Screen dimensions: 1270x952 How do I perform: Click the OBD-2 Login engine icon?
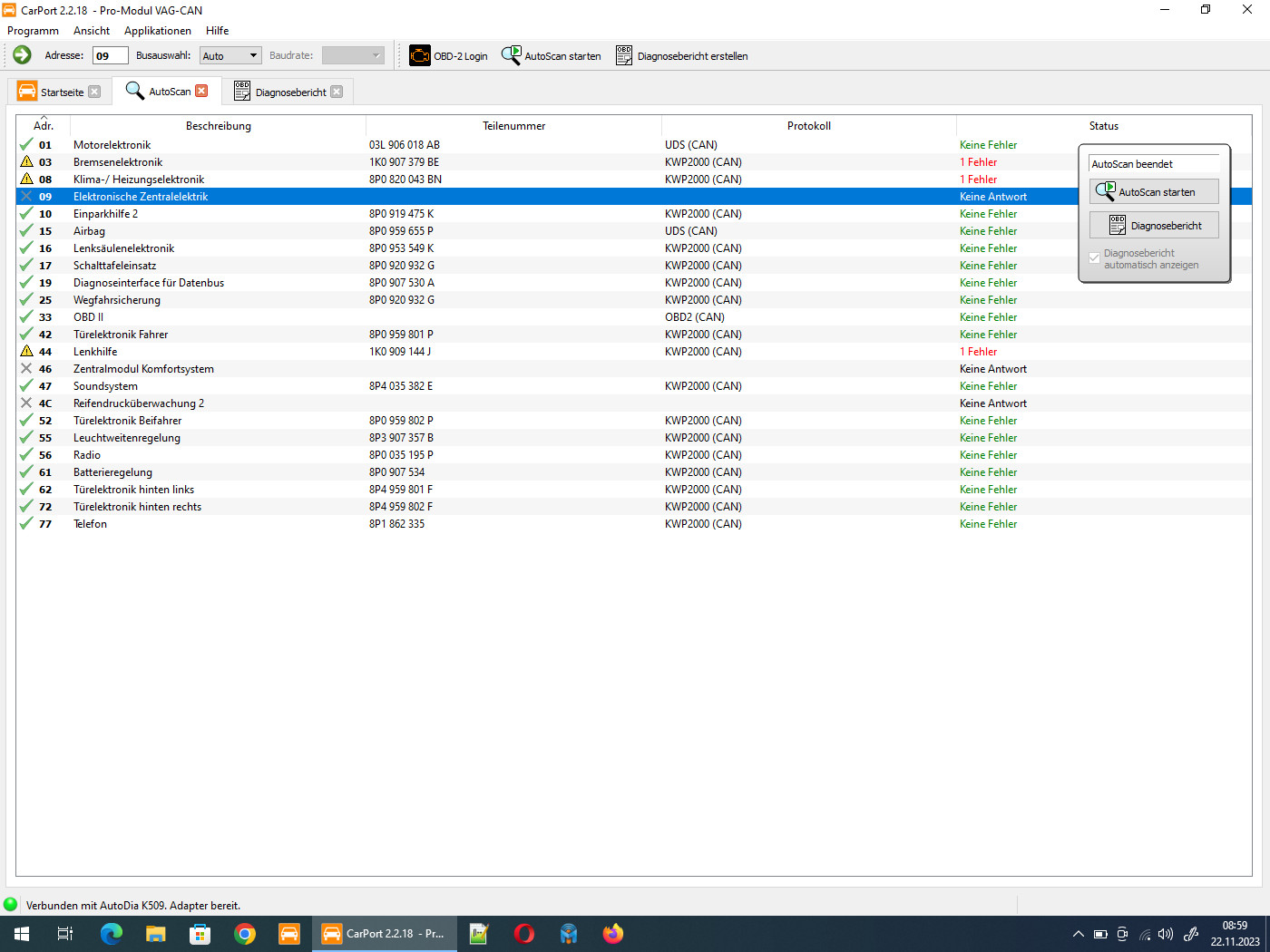tap(419, 55)
